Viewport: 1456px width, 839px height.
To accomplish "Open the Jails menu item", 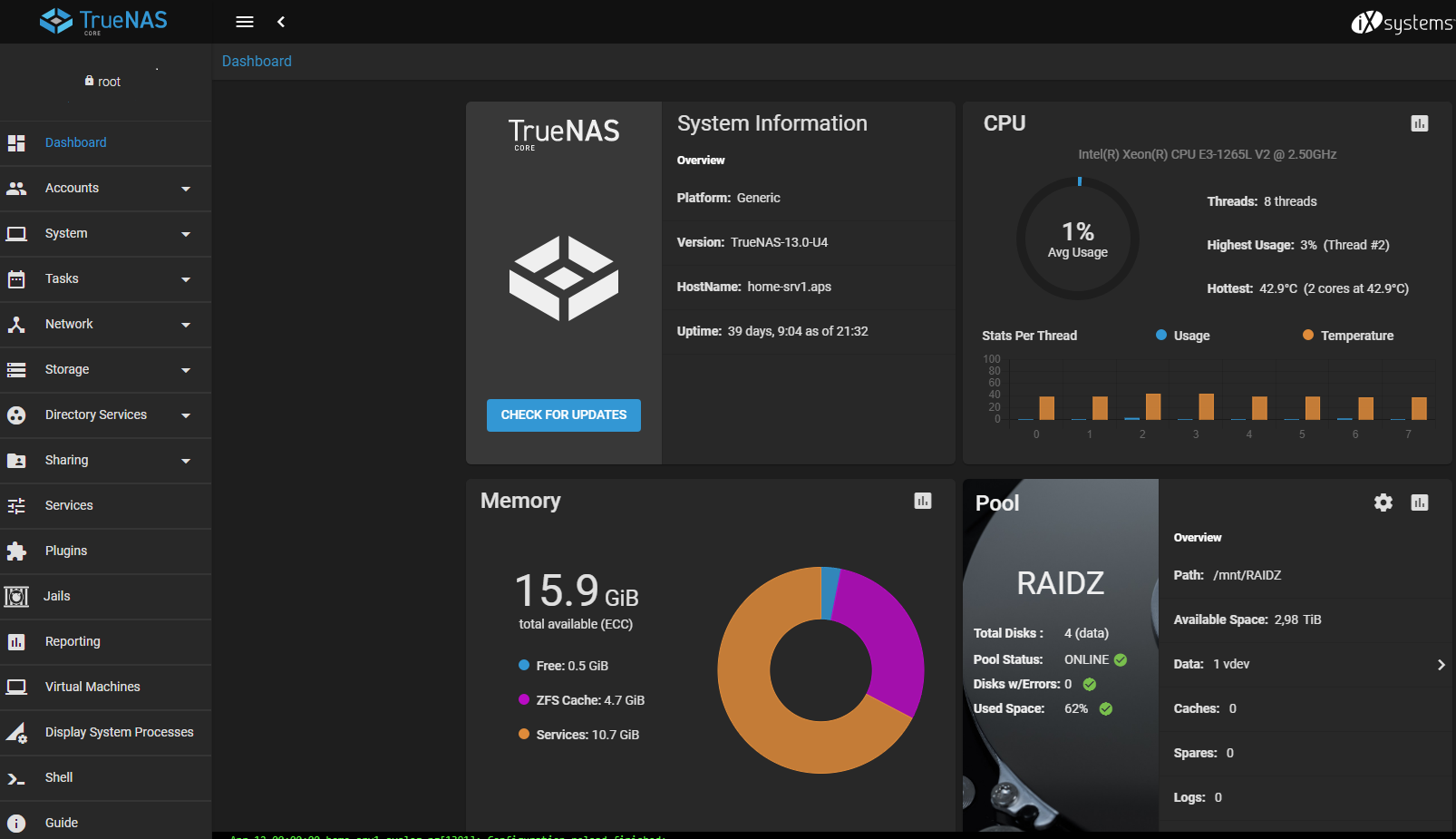I will pyautogui.click(x=106, y=597).
